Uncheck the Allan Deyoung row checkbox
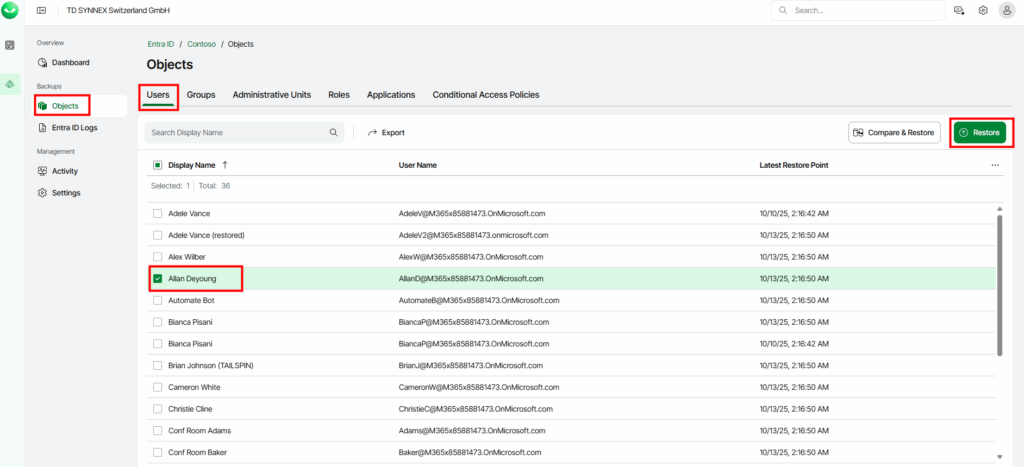1024x467 pixels. click(157, 278)
